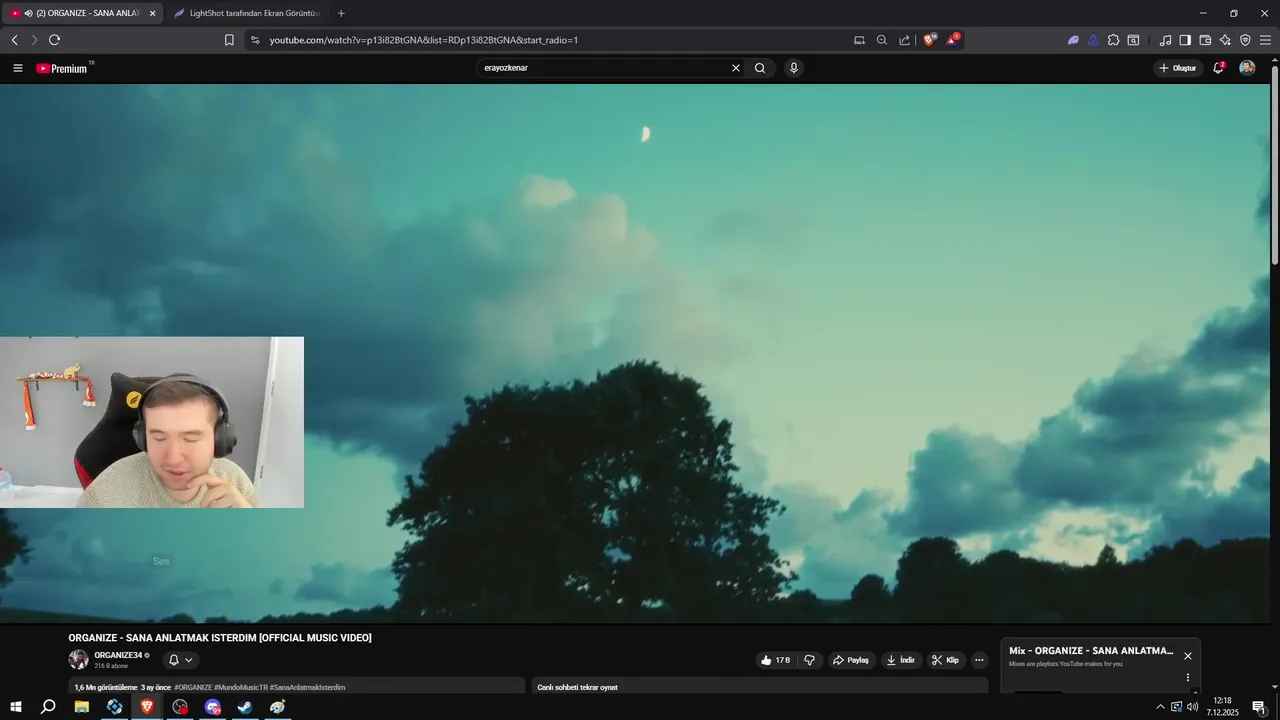Click the Klip clip button

[x=945, y=660]
